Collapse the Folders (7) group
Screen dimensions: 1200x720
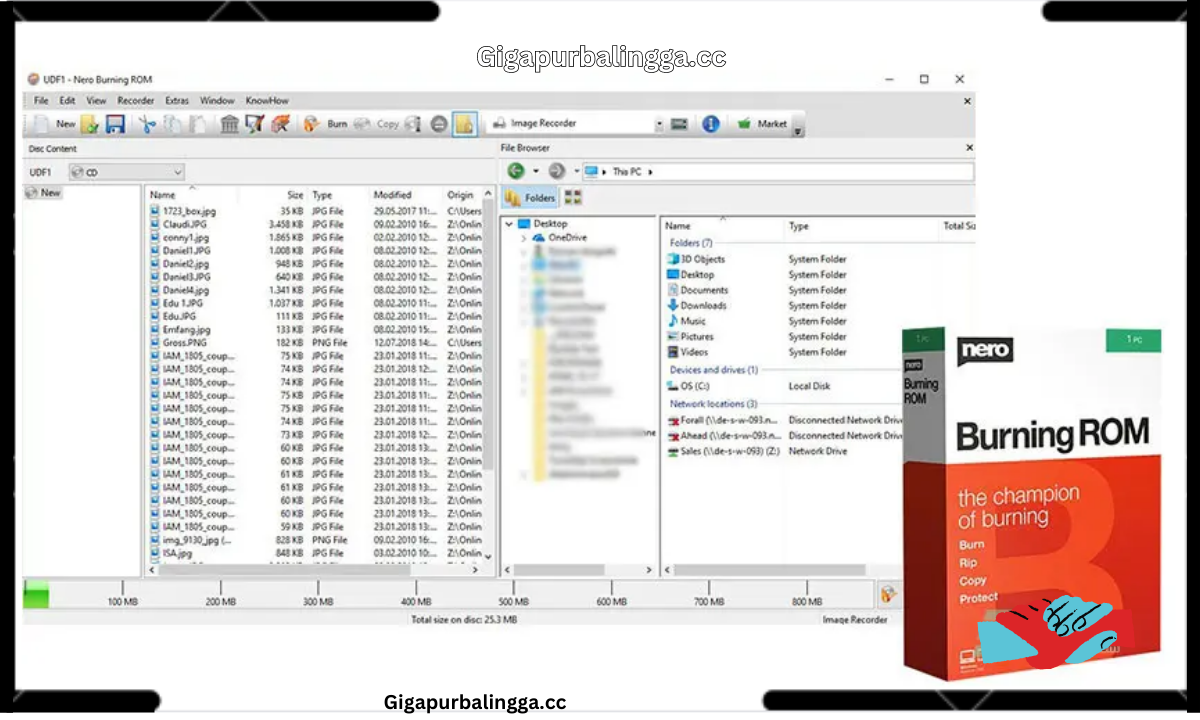coord(690,243)
